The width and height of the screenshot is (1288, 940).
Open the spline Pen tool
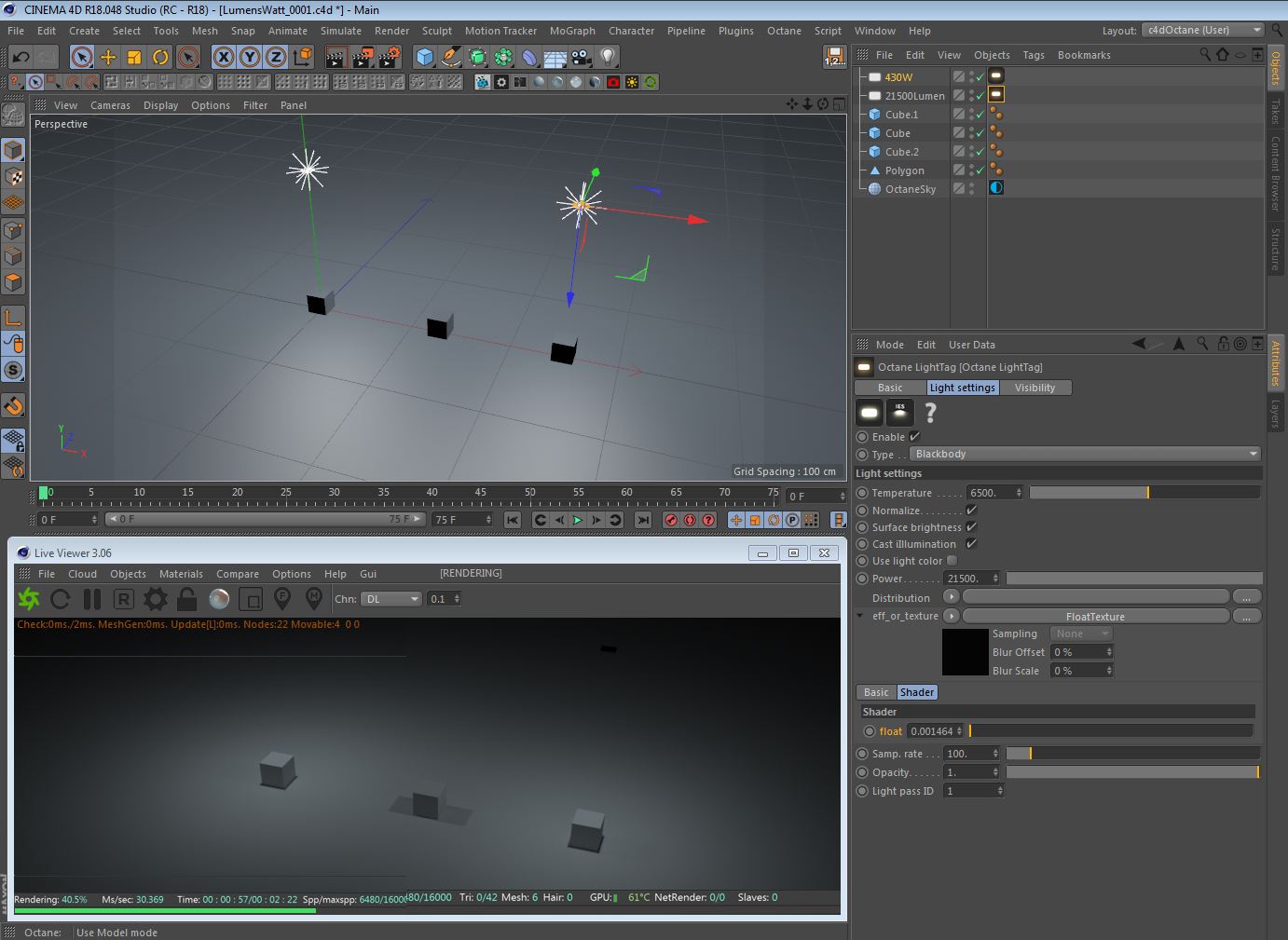(x=451, y=57)
